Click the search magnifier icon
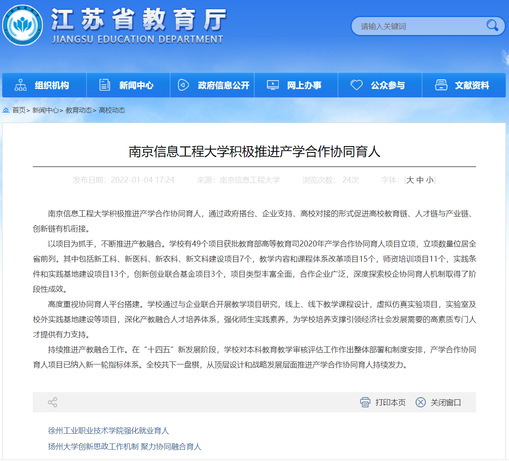 492,25
